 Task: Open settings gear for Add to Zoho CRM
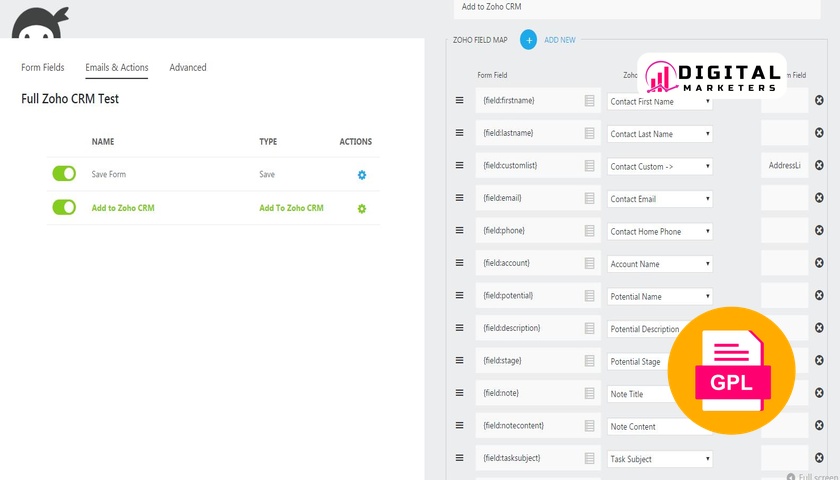362,208
